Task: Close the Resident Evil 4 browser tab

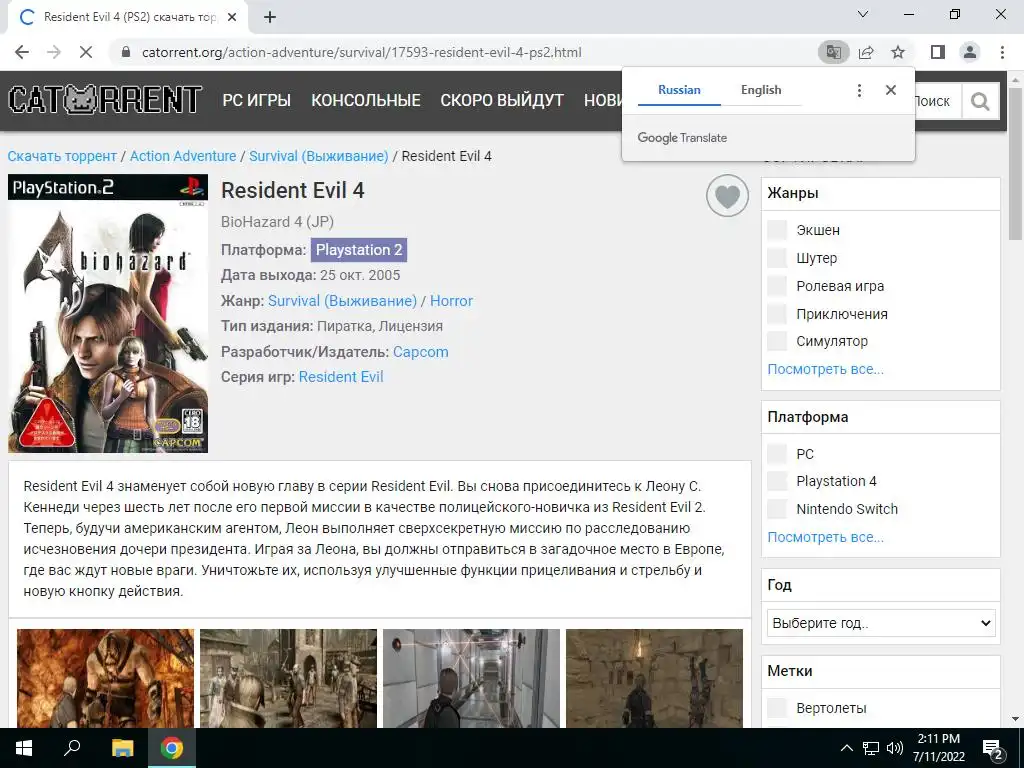Action: [x=232, y=18]
